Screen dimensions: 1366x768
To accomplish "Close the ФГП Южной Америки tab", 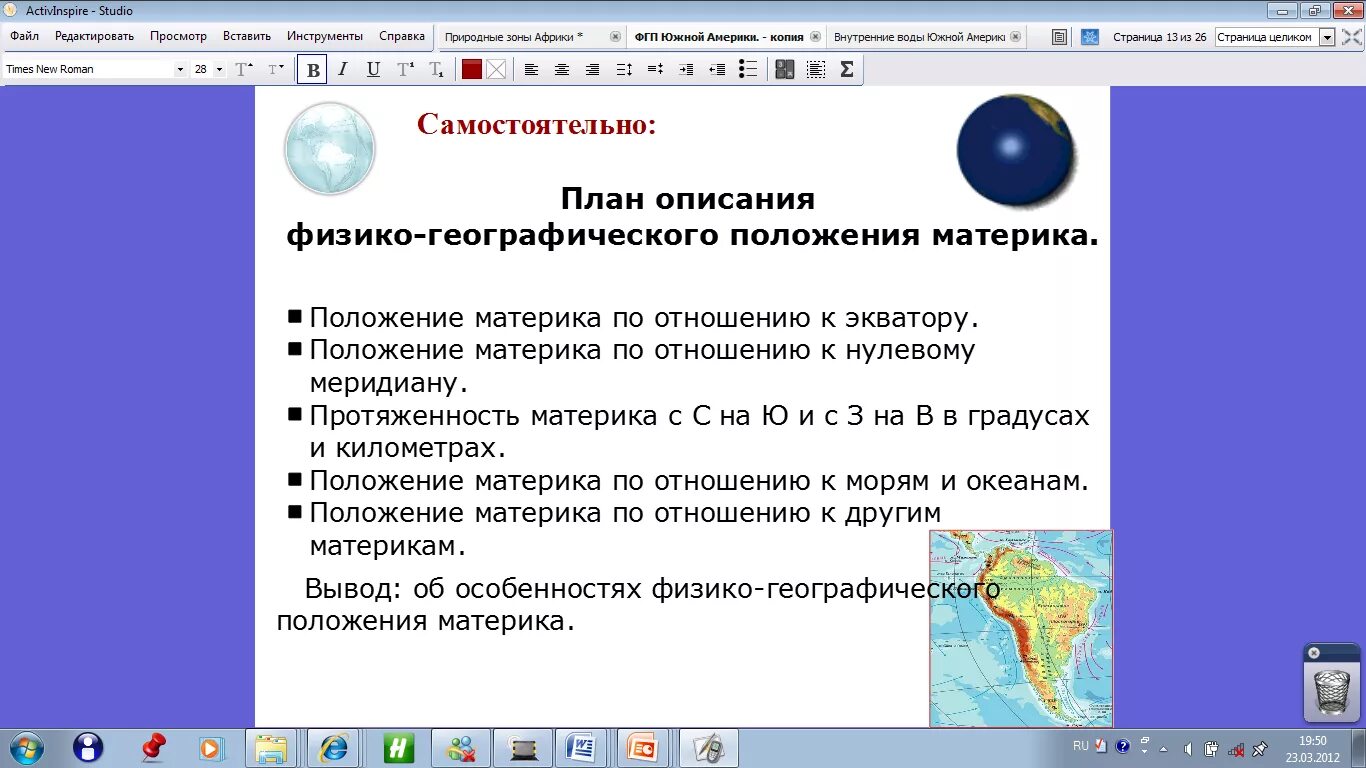I will 815,36.
